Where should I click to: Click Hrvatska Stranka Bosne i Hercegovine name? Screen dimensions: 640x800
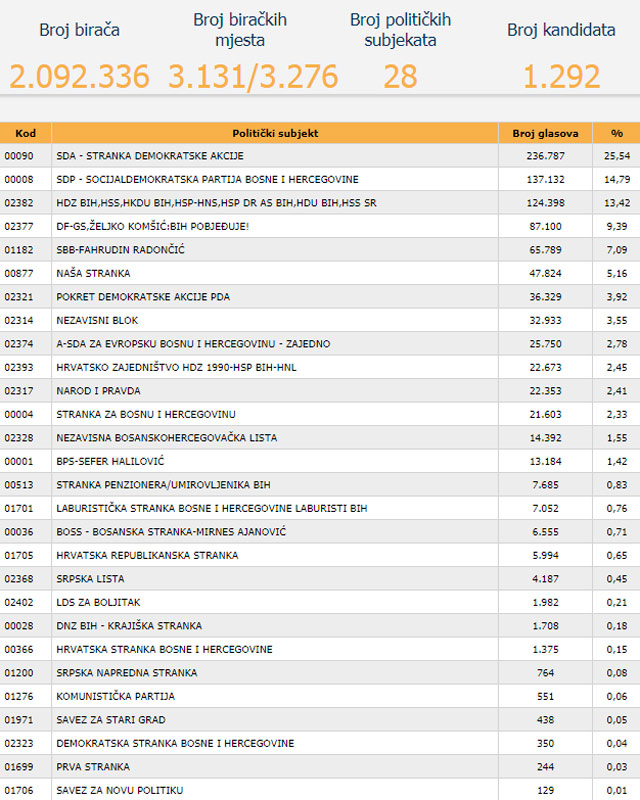pyautogui.click(x=164, y=648)
